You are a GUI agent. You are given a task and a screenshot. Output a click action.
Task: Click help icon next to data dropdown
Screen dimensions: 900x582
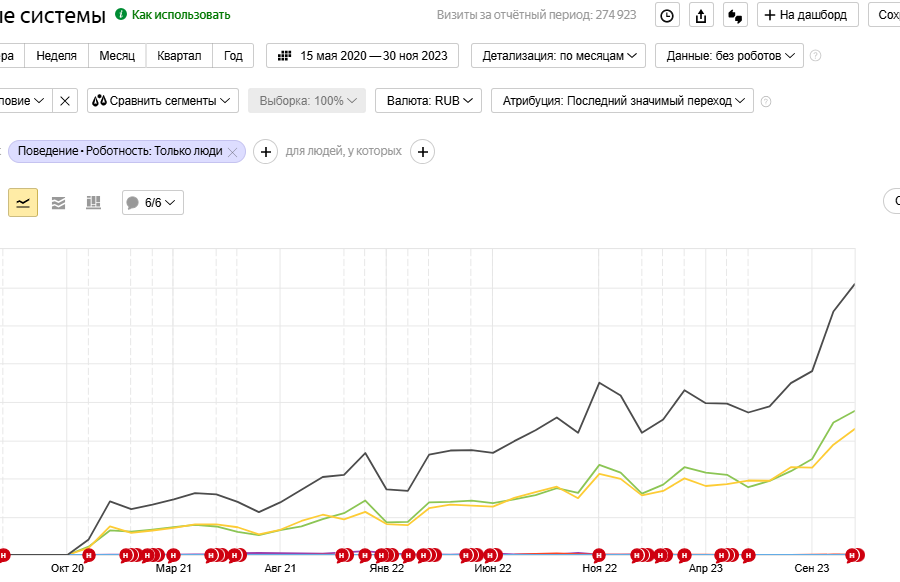pos(815,56)
